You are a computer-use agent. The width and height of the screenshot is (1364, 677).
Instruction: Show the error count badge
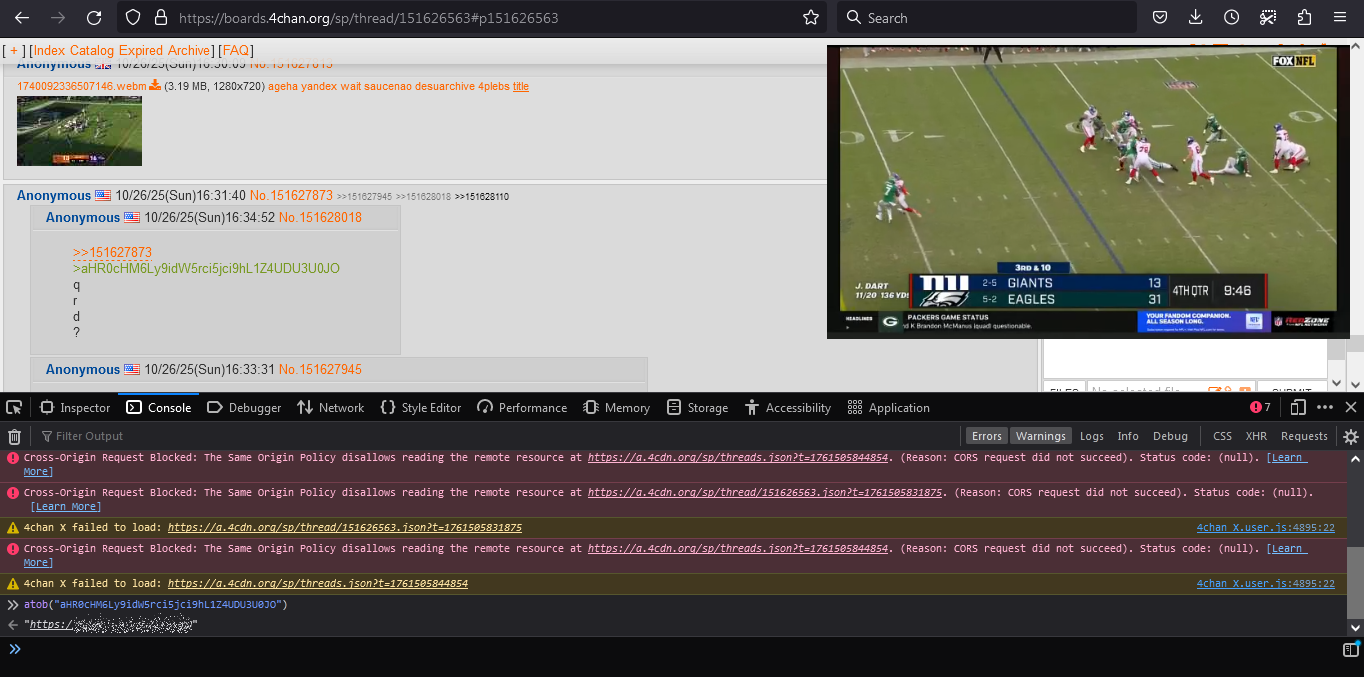click(1260, 407)
